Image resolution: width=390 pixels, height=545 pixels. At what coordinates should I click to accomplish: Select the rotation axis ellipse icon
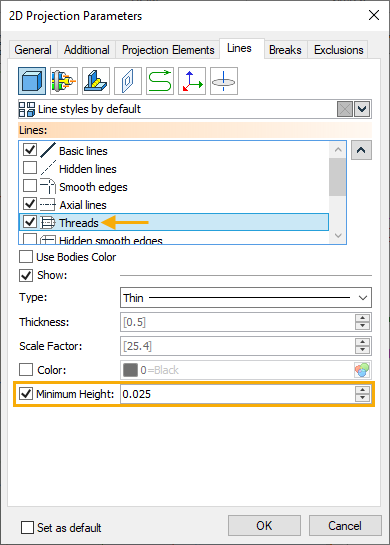pyautogui.click(x=224, y=81)
